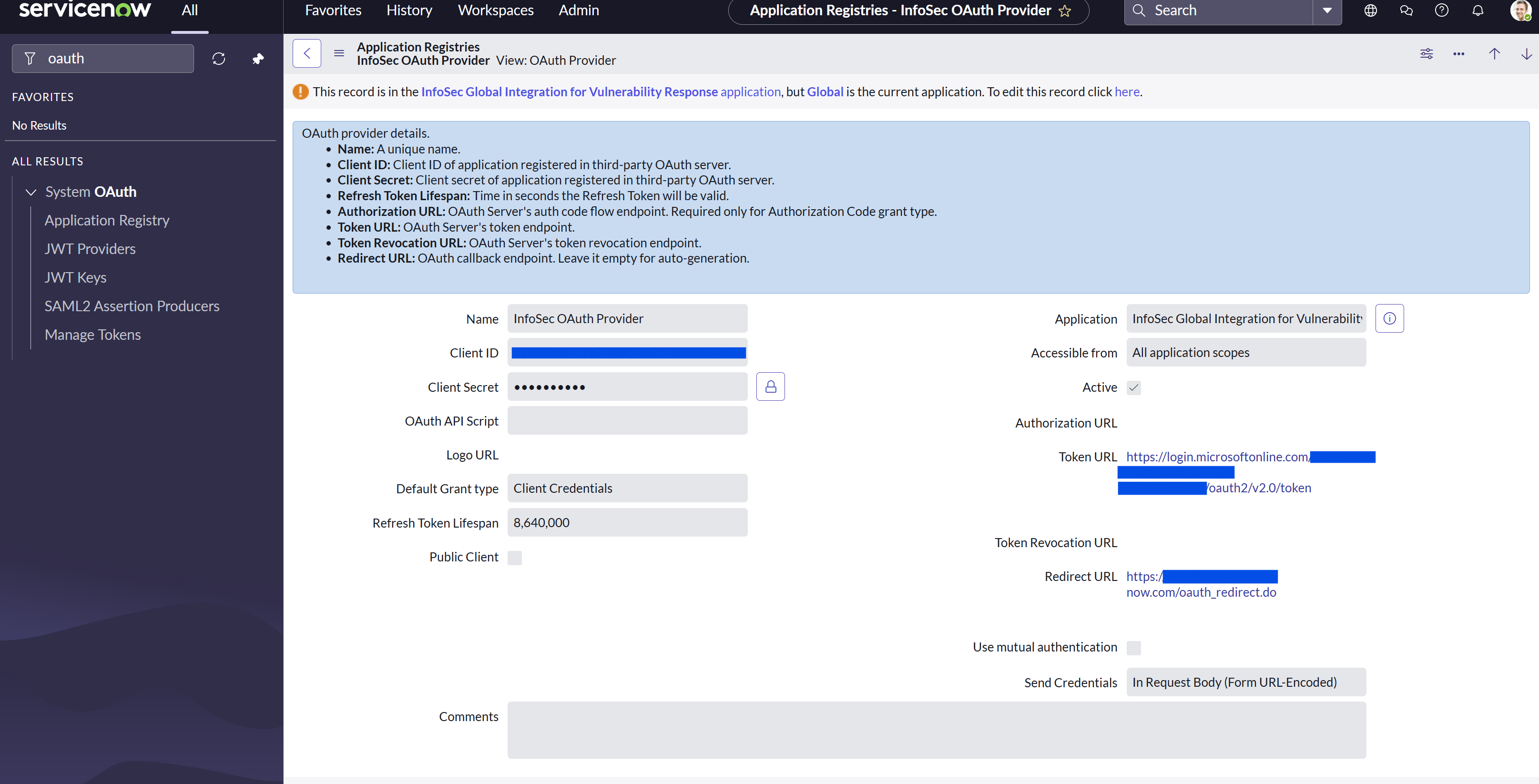1539x784 pixels.
Task: Open Application Registry module
Action: click(107, 221)
